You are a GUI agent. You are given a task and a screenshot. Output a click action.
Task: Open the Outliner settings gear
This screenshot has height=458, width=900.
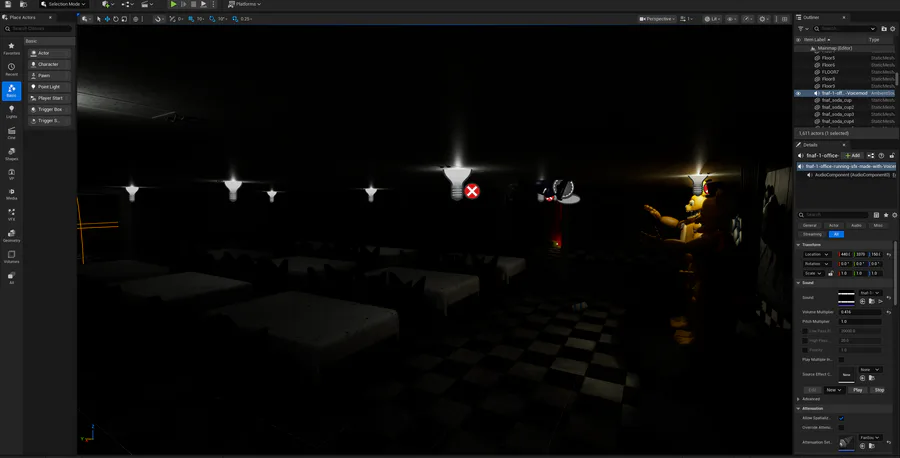click(893, 28)
